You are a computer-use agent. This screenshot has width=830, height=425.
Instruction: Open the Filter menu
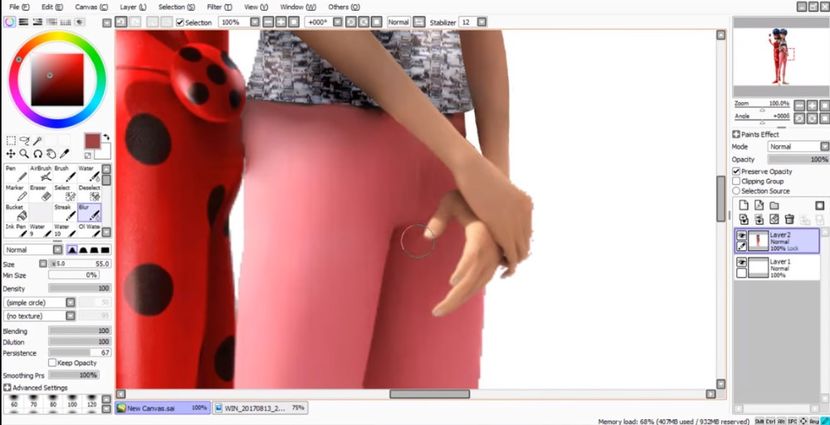click(219, 7)
